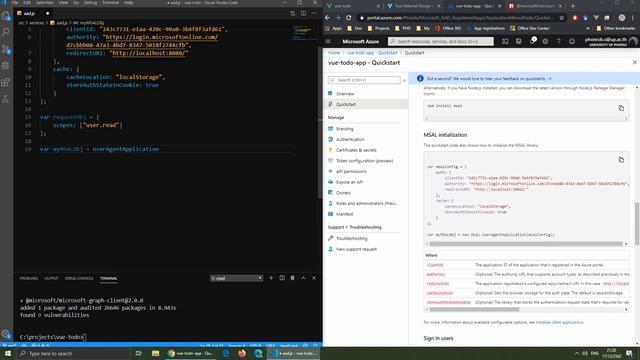
Task: Select the terminal shell dropdown showing cmd
Action: pos(236,278)
